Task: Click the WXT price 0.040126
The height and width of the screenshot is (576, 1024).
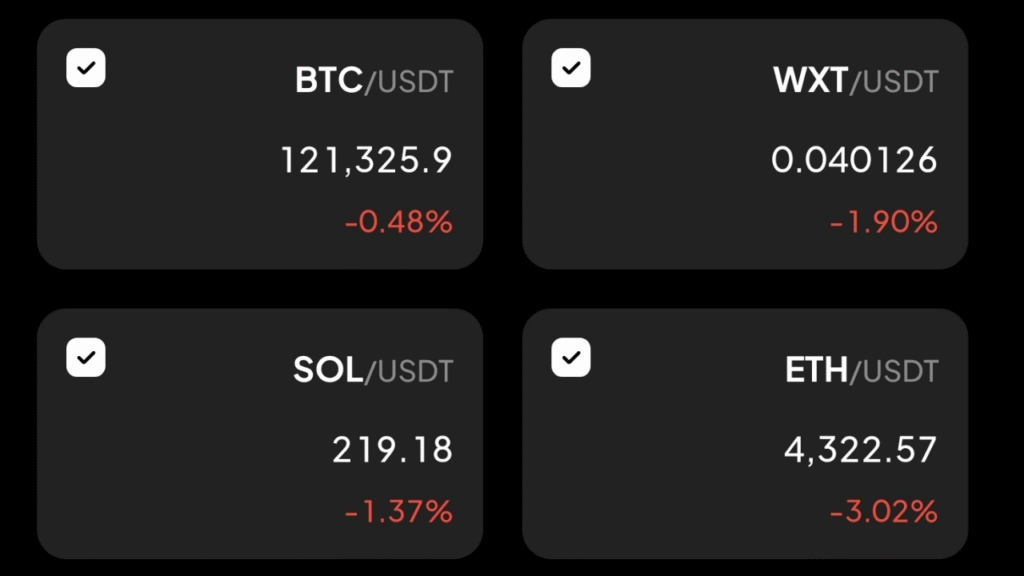Action: click(x=854, y=160)
